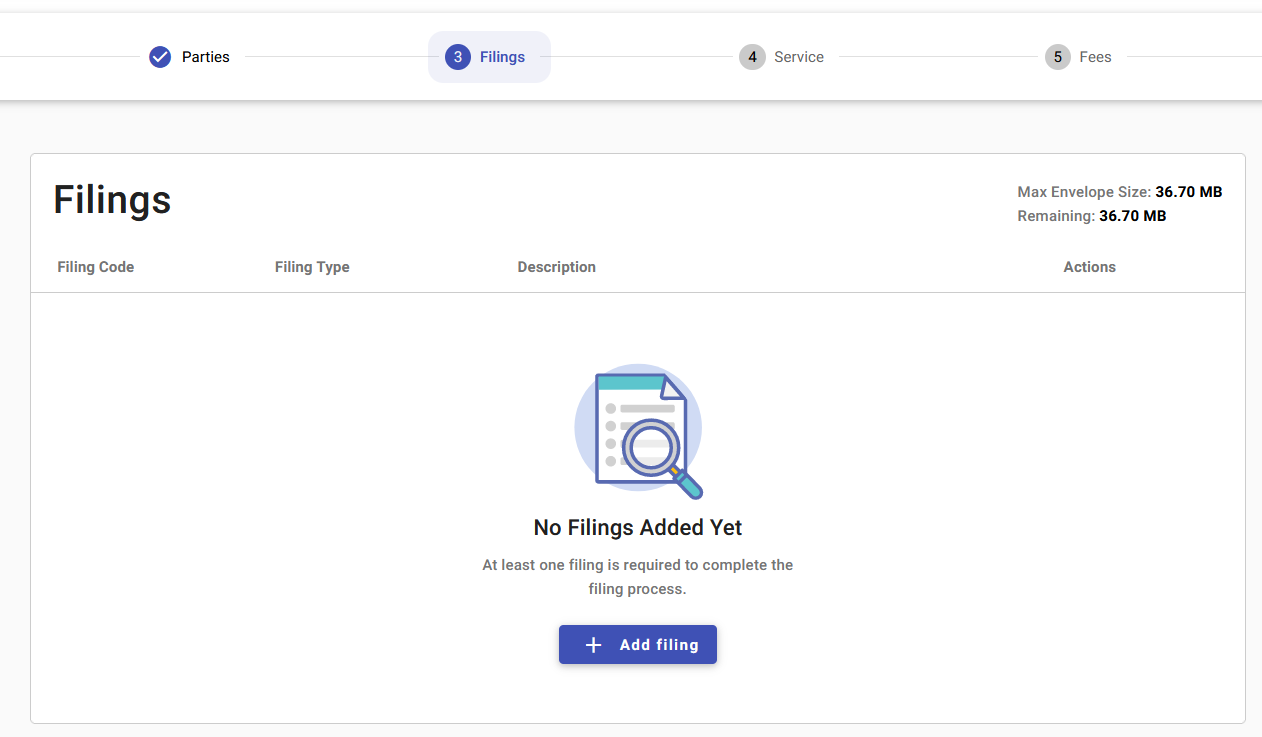Click the plus icon inside Add filing button
The width and height of the screenshot is (1262, 737).
click(x=593, y=644)
